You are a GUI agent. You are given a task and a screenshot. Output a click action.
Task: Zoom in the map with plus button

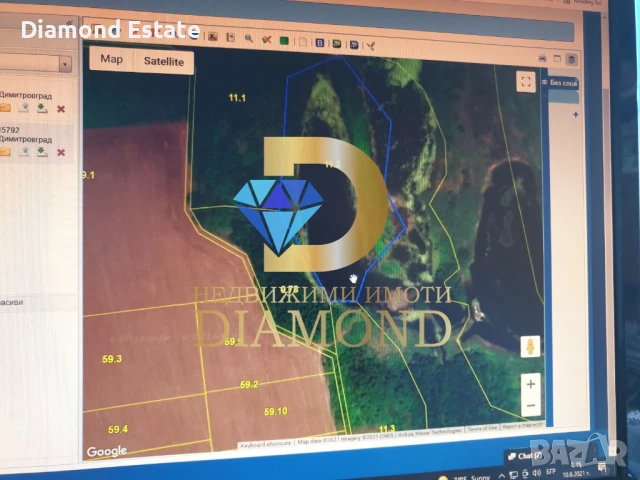pyautogui.click(x=531, y=384)
